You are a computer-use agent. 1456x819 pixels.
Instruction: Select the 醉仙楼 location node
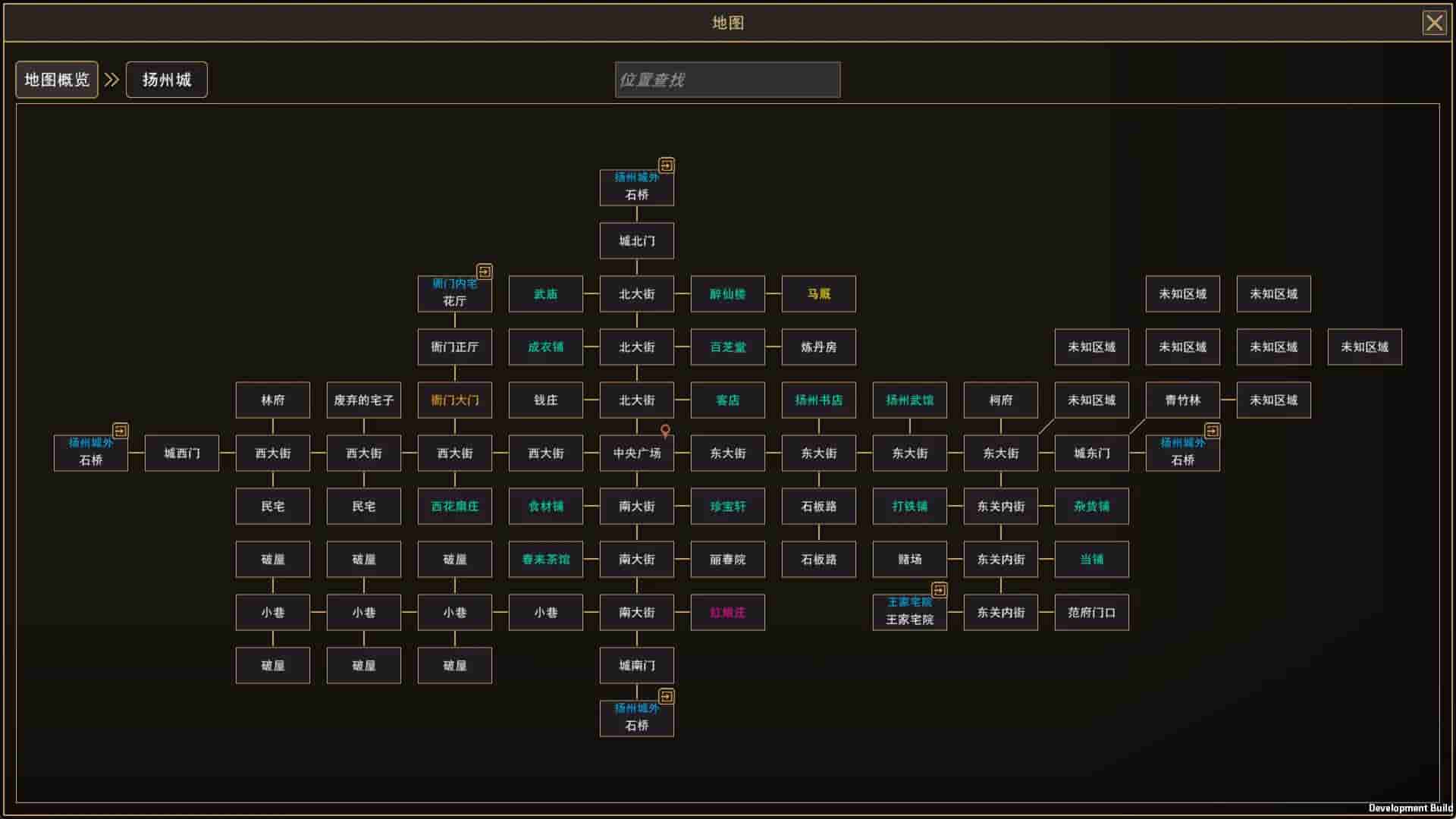click(x=727, y=294)
